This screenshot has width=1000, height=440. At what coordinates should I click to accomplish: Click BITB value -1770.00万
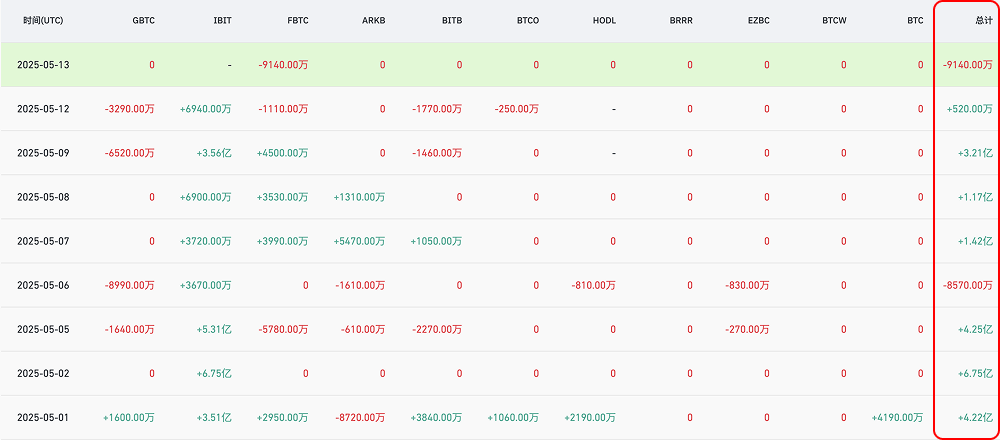coord(437,109)
